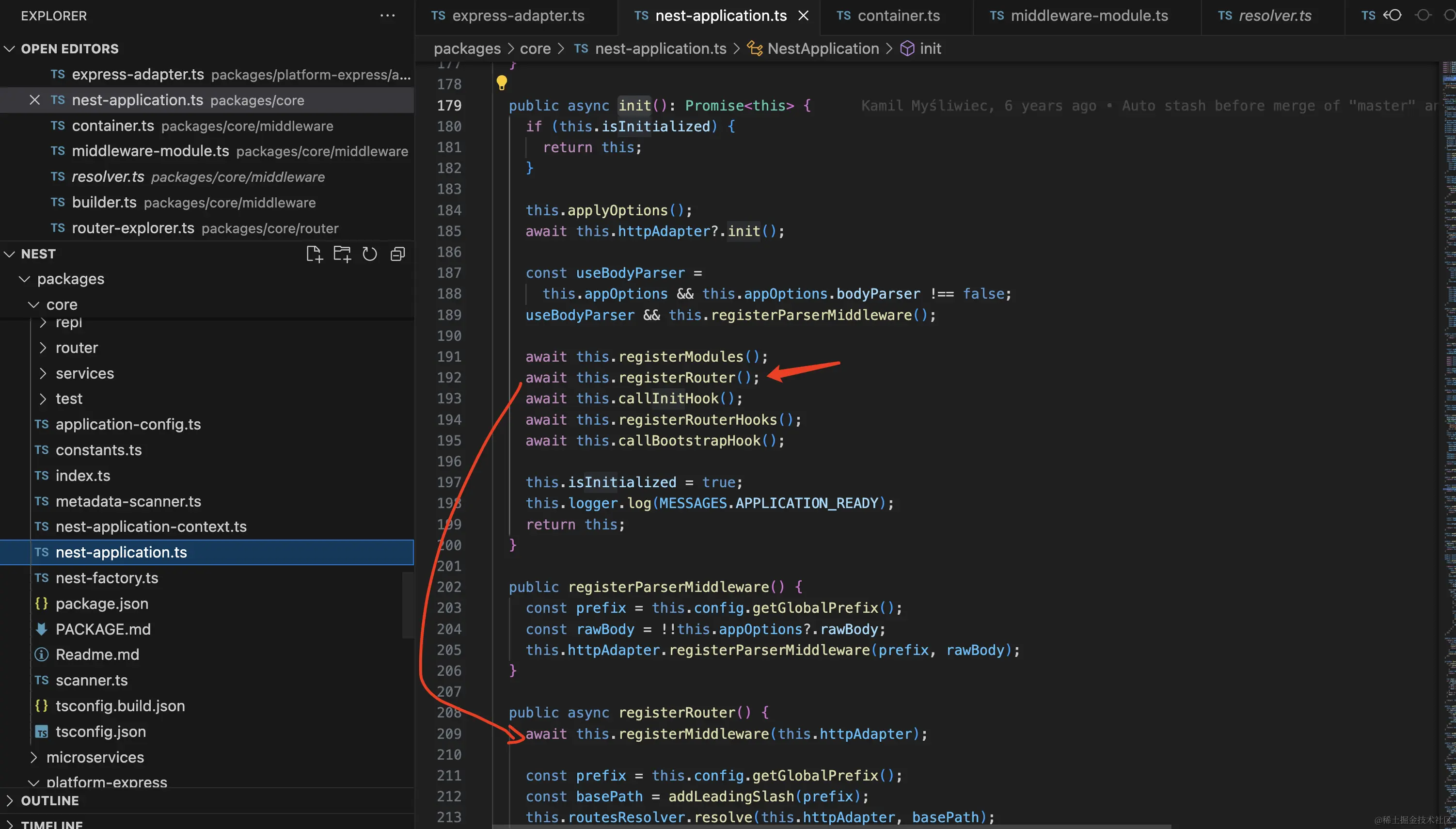Click New Folder icon in NEST header

[342, 254]
